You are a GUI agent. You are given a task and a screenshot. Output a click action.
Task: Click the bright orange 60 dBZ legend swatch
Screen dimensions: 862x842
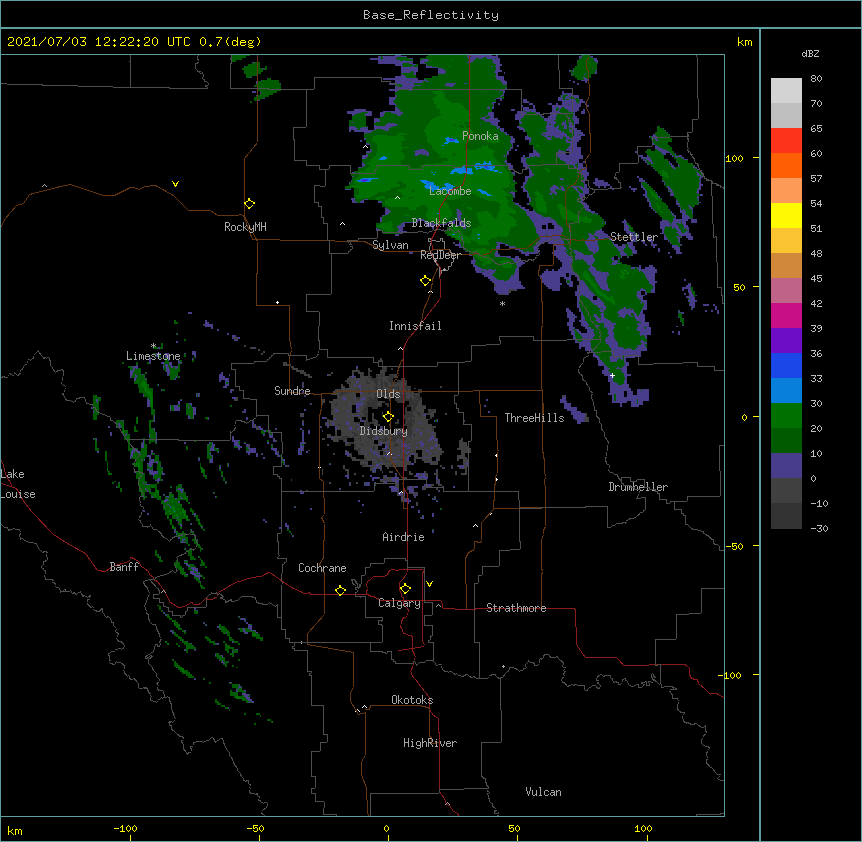[786, 165]
